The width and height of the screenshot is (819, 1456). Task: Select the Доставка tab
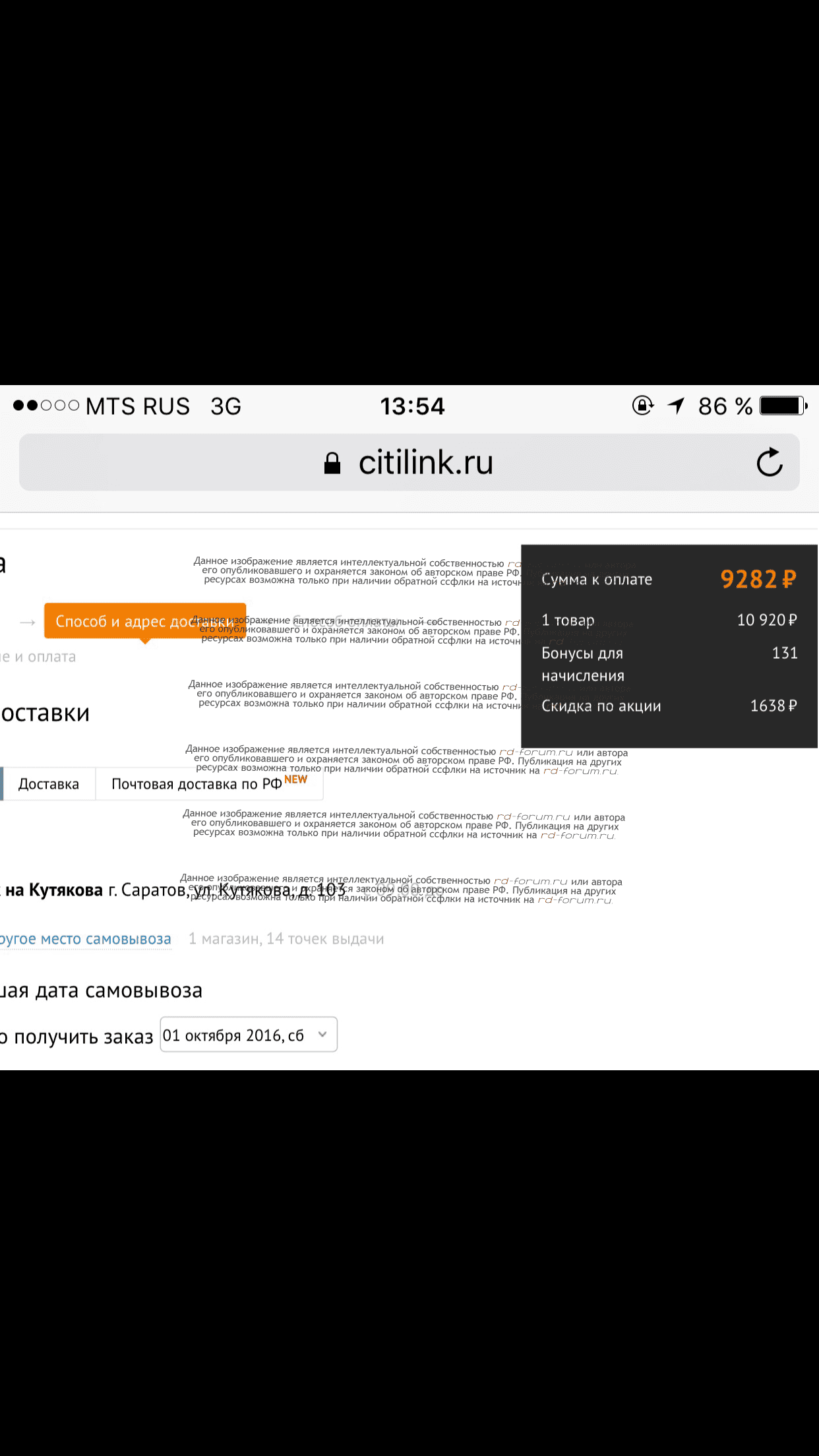coord(49,784)
